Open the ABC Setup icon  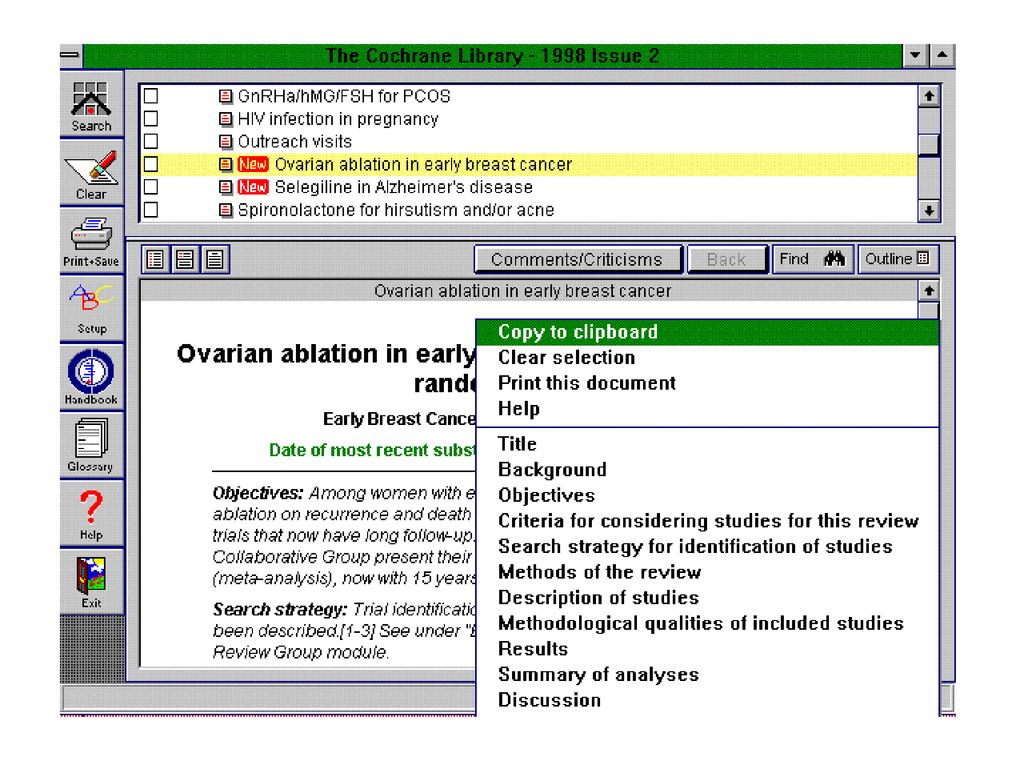click(91, 308)
